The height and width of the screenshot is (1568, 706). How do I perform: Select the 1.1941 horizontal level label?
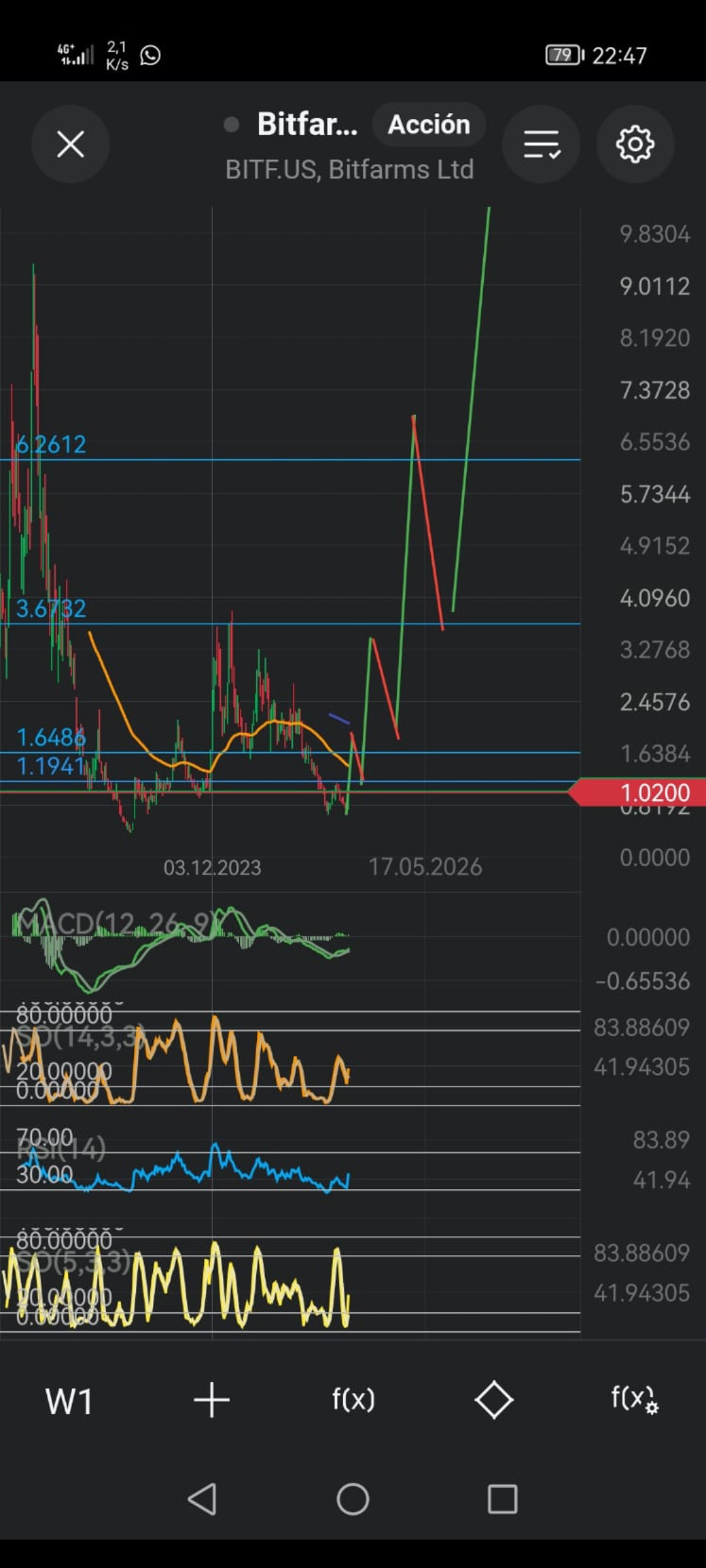click(x=51, y=766)
